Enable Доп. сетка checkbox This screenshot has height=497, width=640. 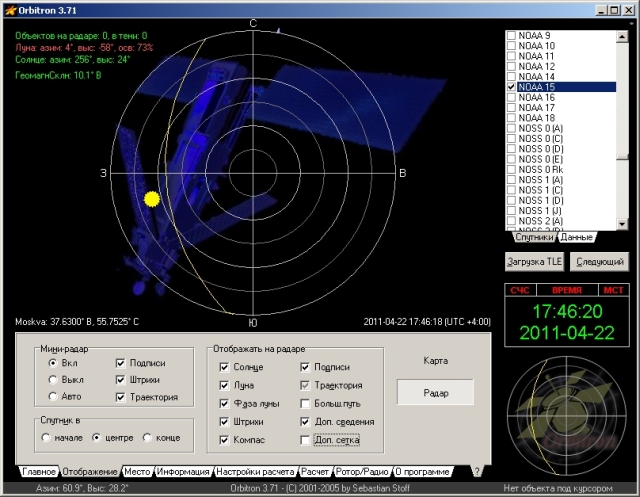pos(304,440)
